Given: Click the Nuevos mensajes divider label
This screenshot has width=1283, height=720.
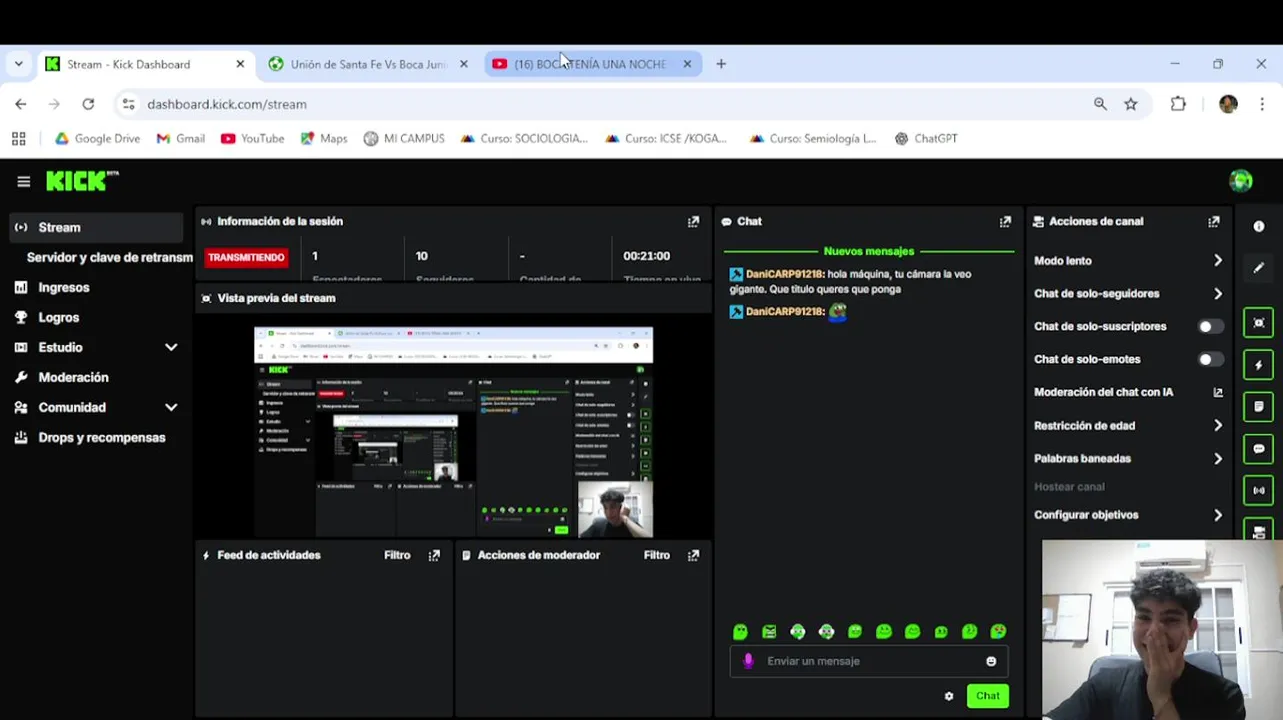Looking at the screenshot, I should 868,251.
